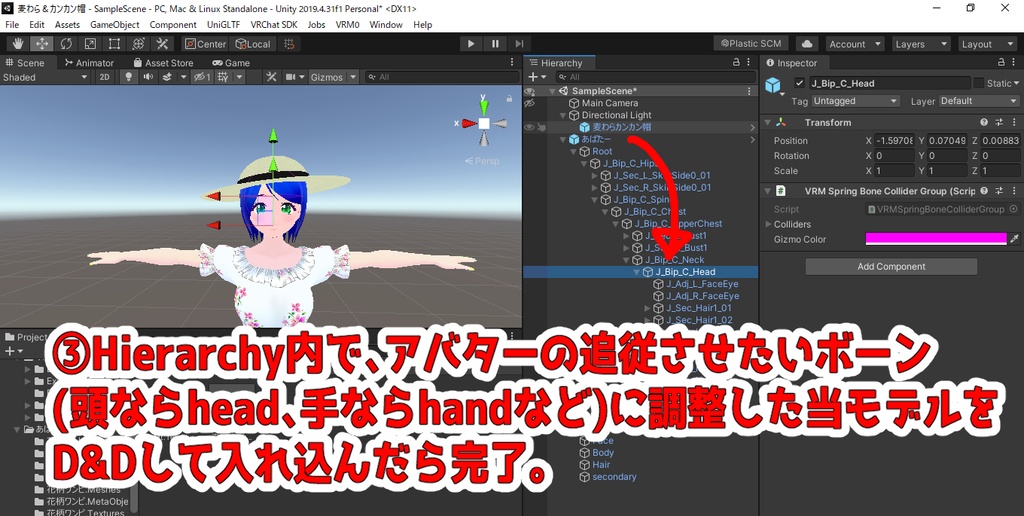The height and width of the screenshot is (516, 1024).
Task: Open Plastic SCM button
Action: click(751, 44)
